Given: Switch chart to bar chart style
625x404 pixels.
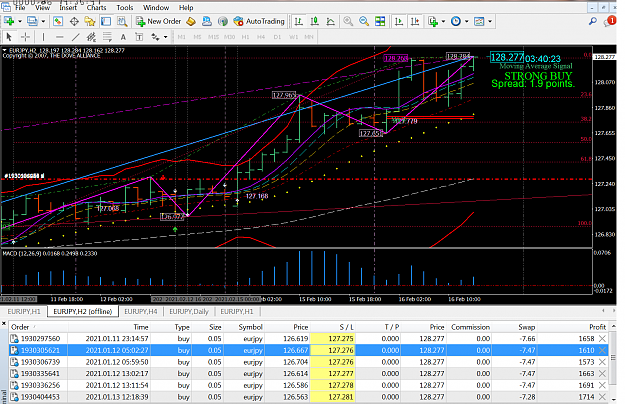Looking at the screenshot, I should 298,21.
